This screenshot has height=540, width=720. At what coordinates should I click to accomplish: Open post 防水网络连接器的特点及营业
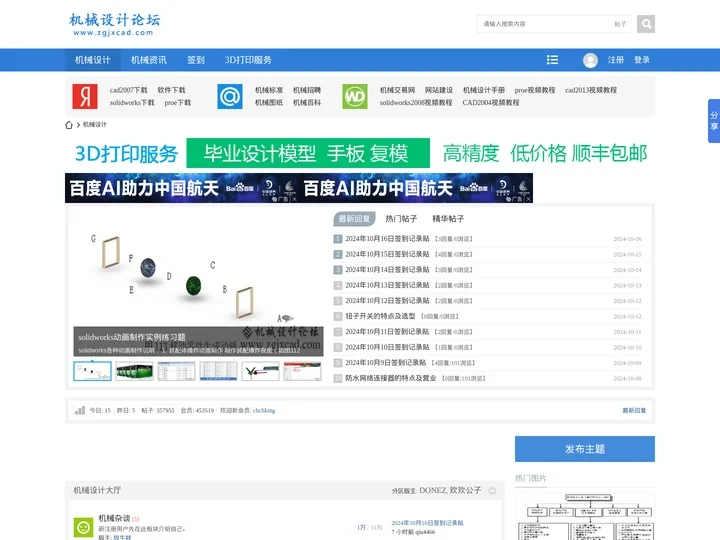(x=391, y=378)
